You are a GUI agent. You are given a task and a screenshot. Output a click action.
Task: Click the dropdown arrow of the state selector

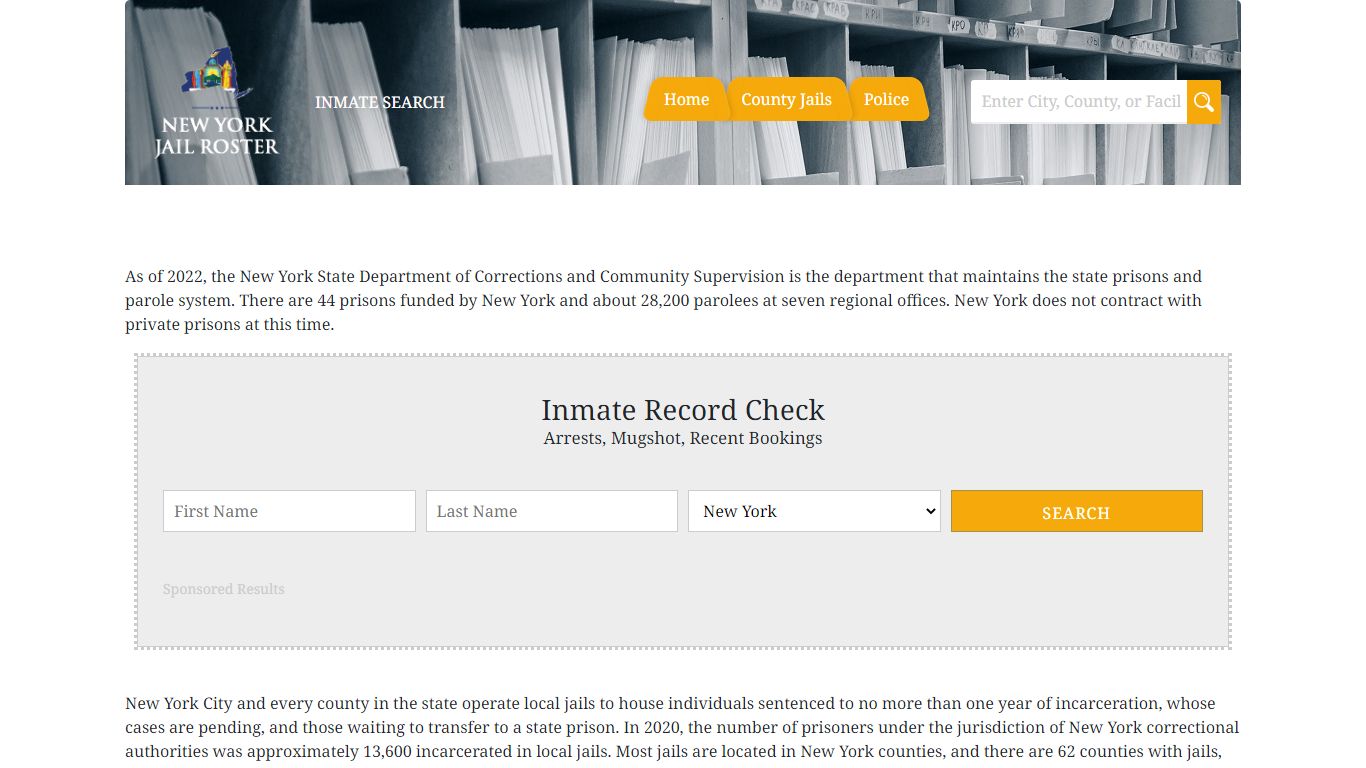tap(930, 511)
